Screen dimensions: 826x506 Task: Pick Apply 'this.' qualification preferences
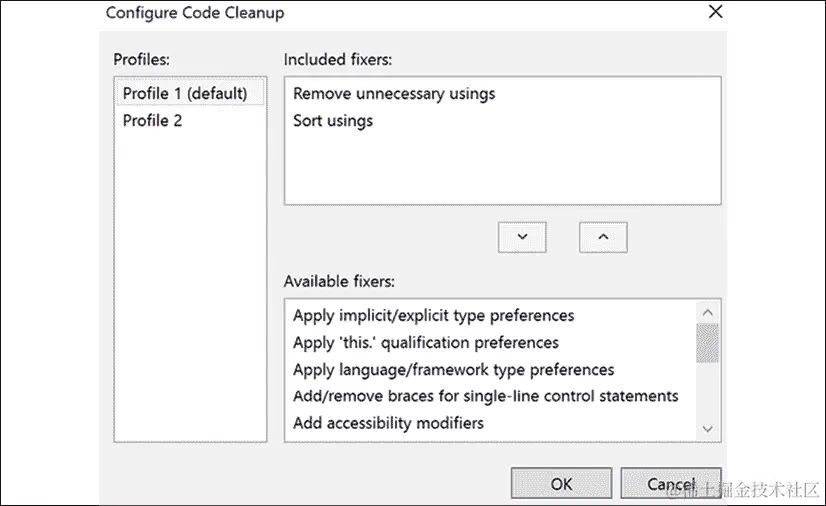(425, 343)
